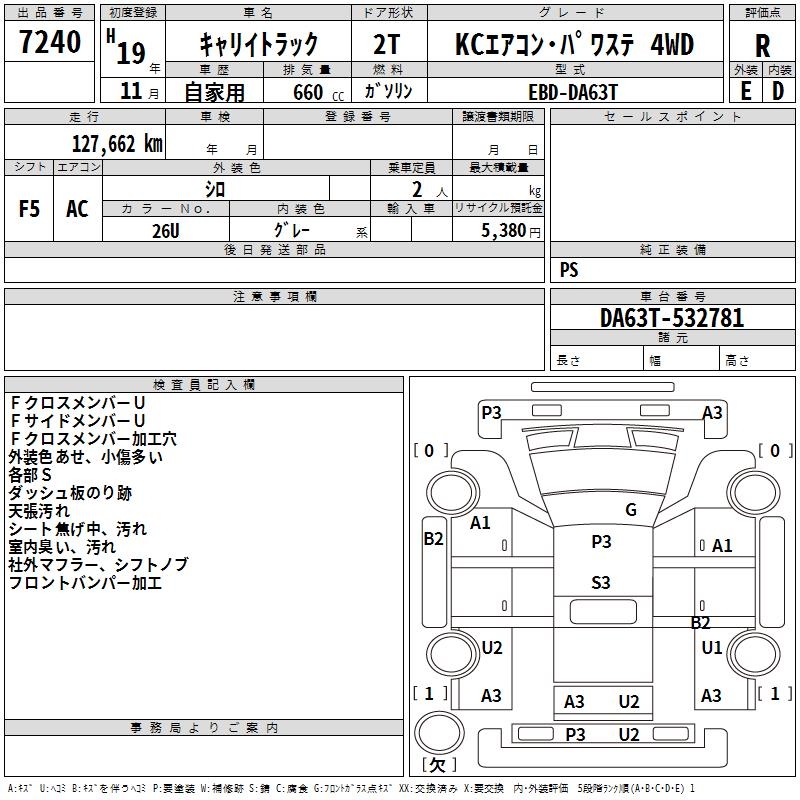Select the mileage value 127,662 km

tap(117, 143)
